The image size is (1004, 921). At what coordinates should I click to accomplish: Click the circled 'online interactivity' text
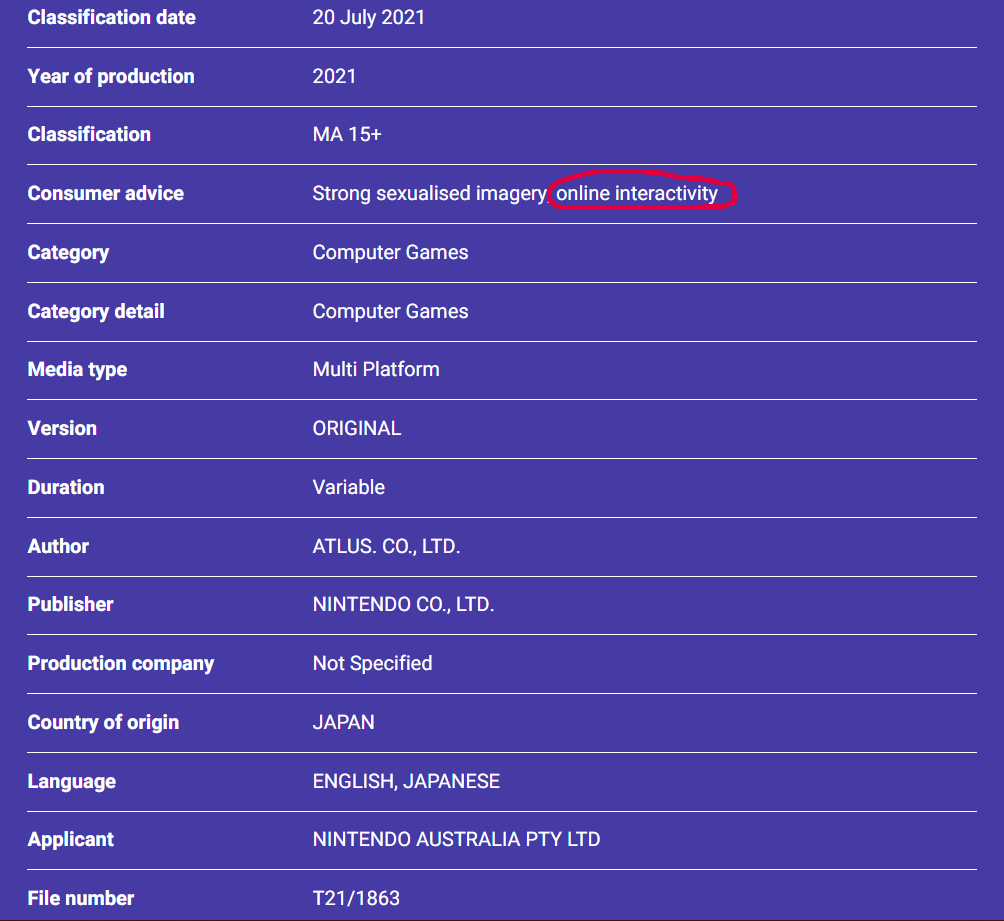(x=637, y=193)
